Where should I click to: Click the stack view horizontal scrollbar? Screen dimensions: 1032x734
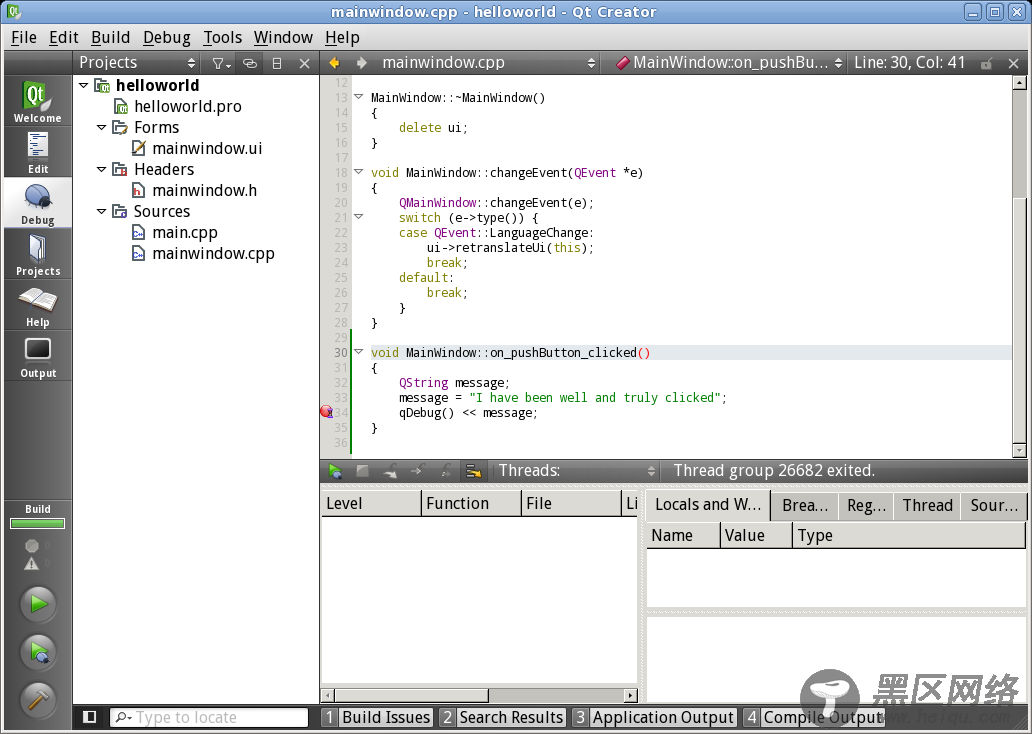(x=479, y=695)
